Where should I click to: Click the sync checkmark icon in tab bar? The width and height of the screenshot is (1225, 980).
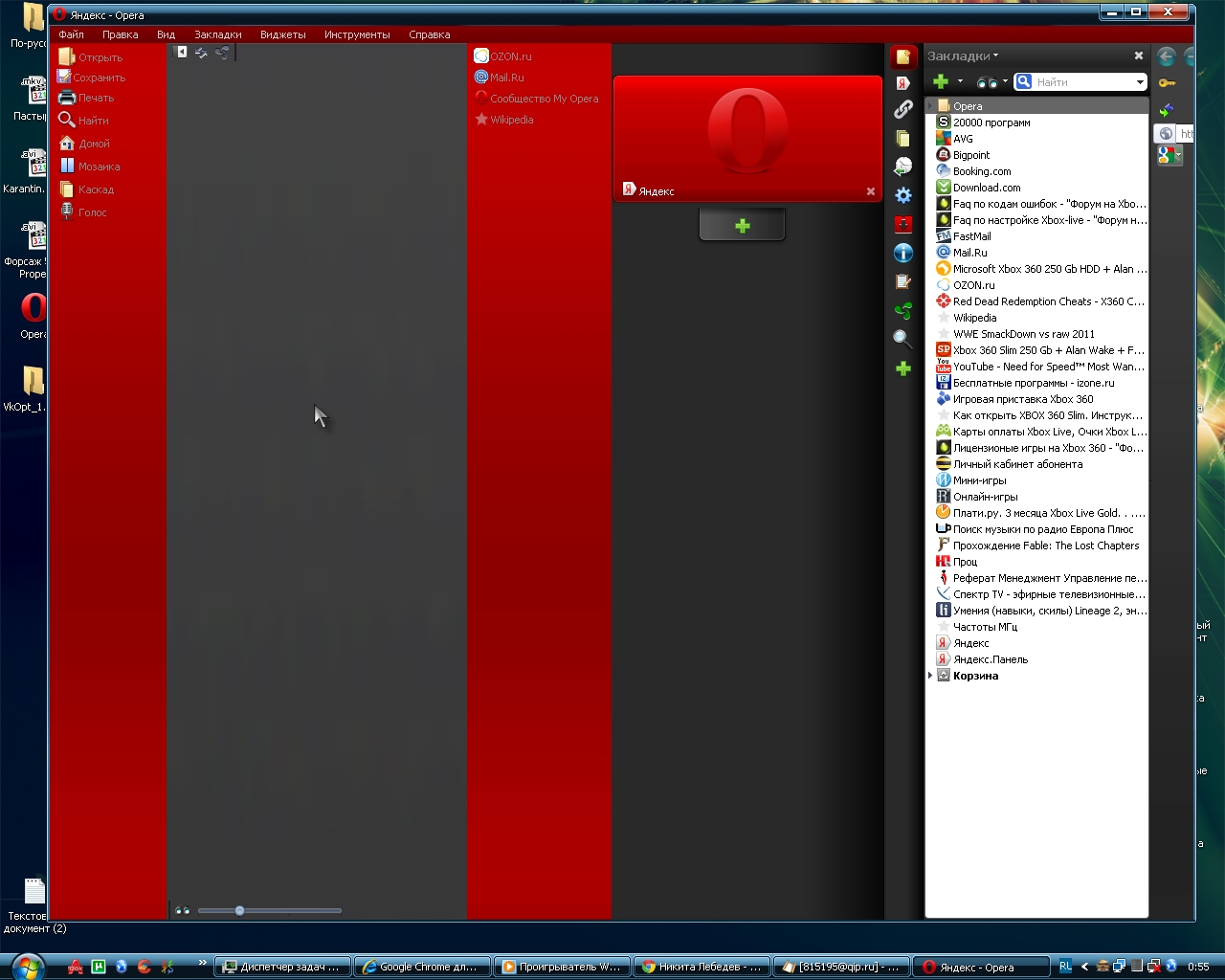tap(201, 53)
